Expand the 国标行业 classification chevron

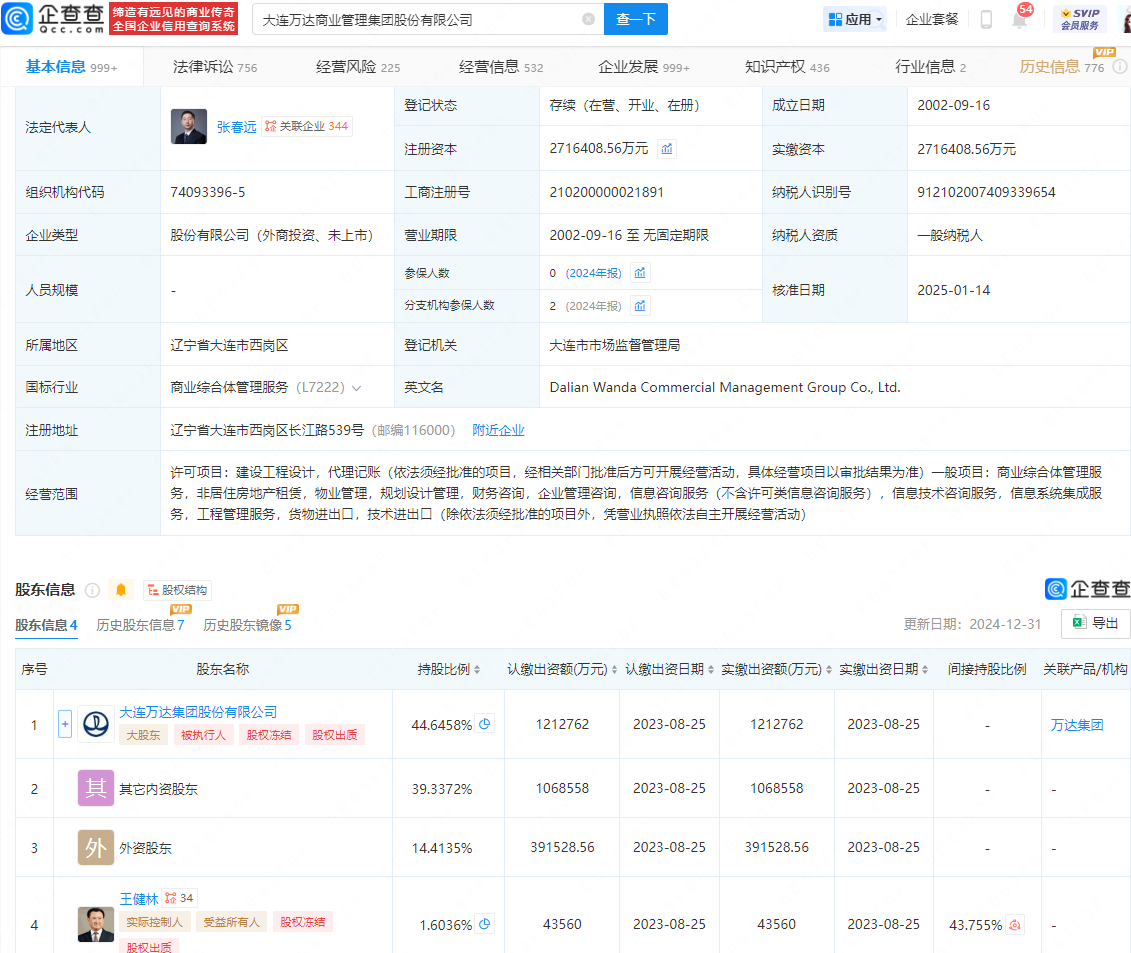coord(356,388)
